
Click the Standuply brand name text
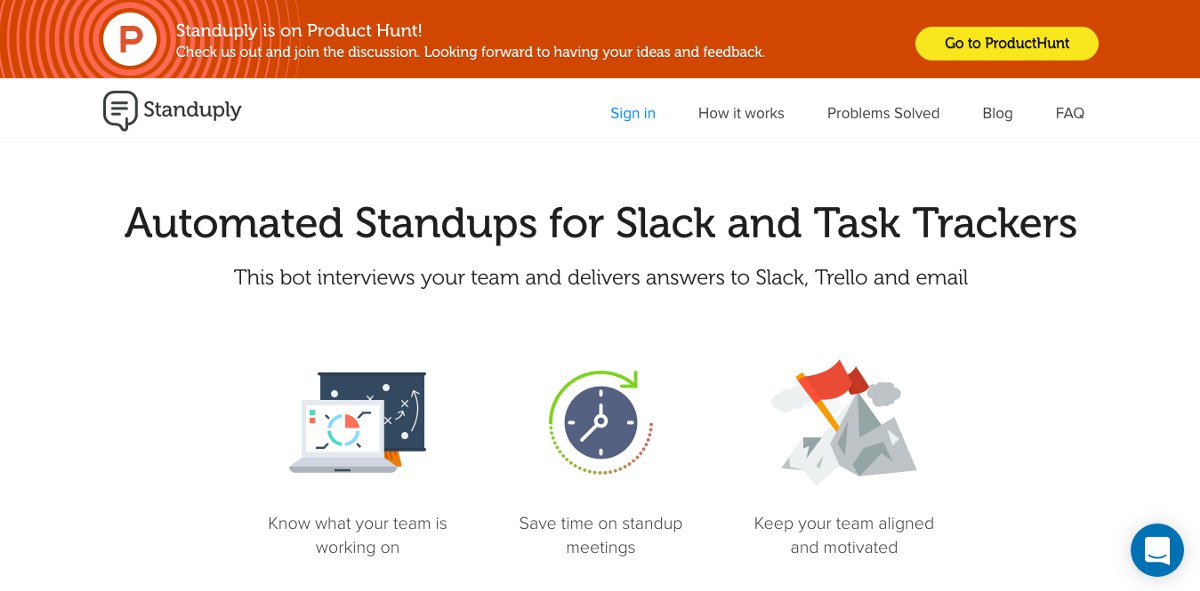(192, 109)
